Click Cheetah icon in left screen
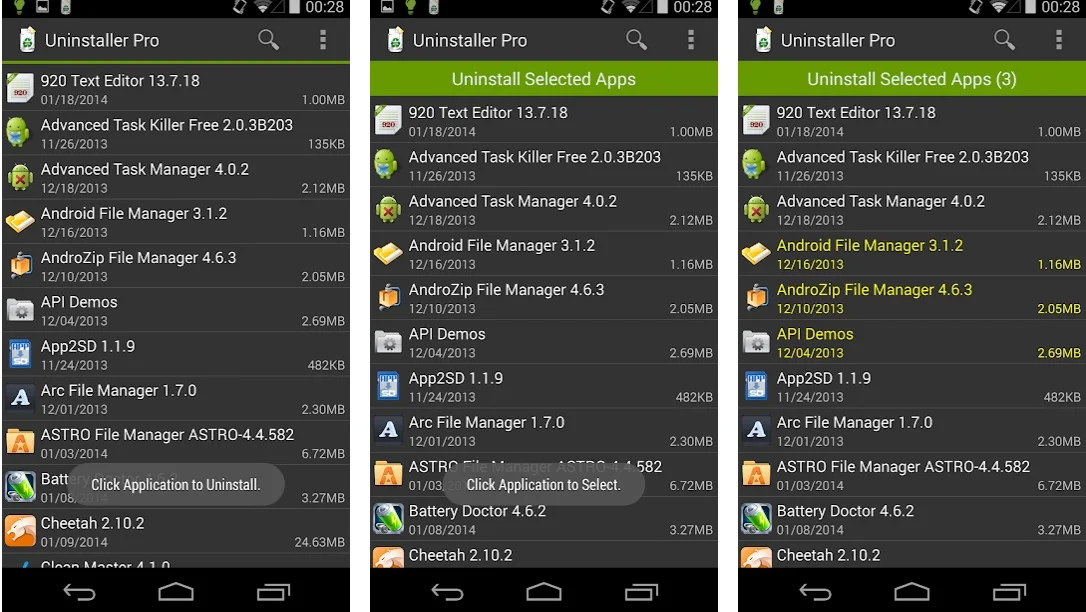The image size is (1086, 612). 20,531
